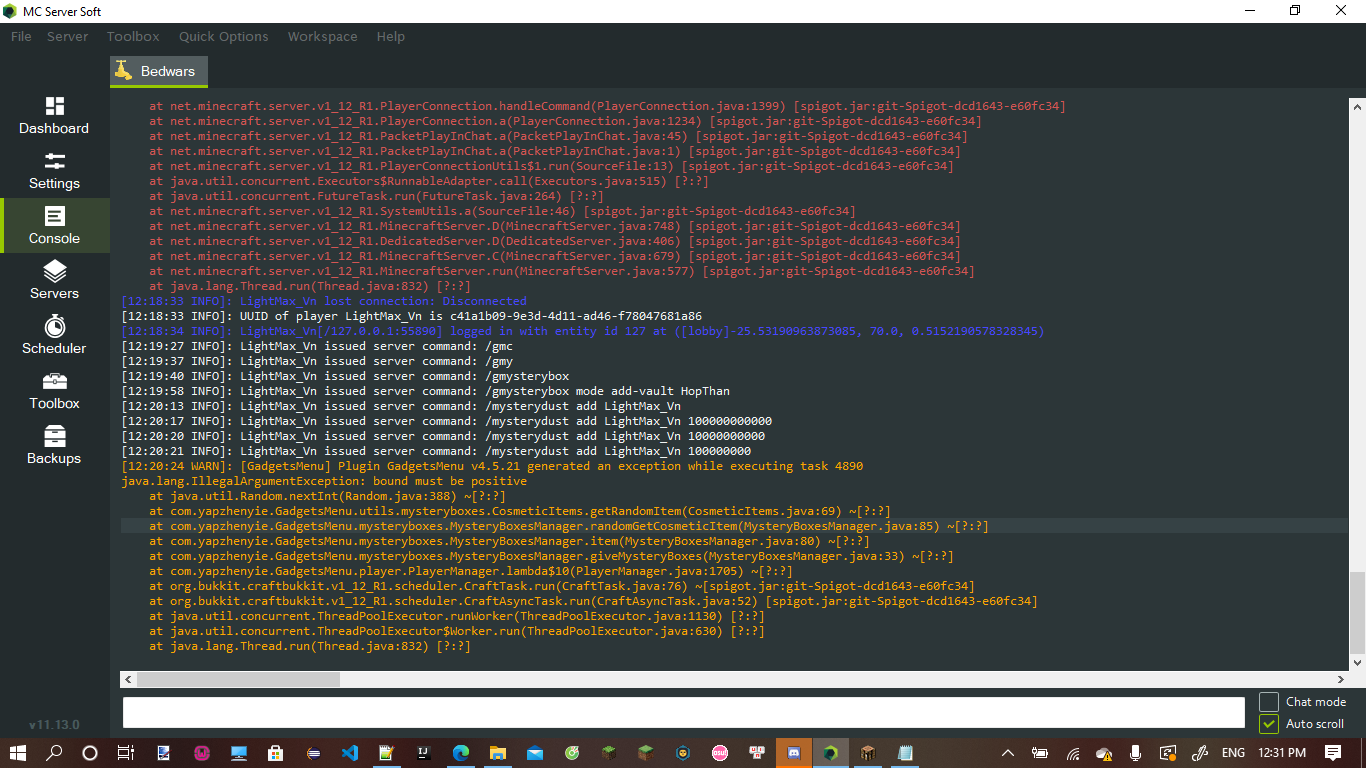Open the Quick Options menu
This screenshot has width=1366, height=768.
tap(223, 36)
